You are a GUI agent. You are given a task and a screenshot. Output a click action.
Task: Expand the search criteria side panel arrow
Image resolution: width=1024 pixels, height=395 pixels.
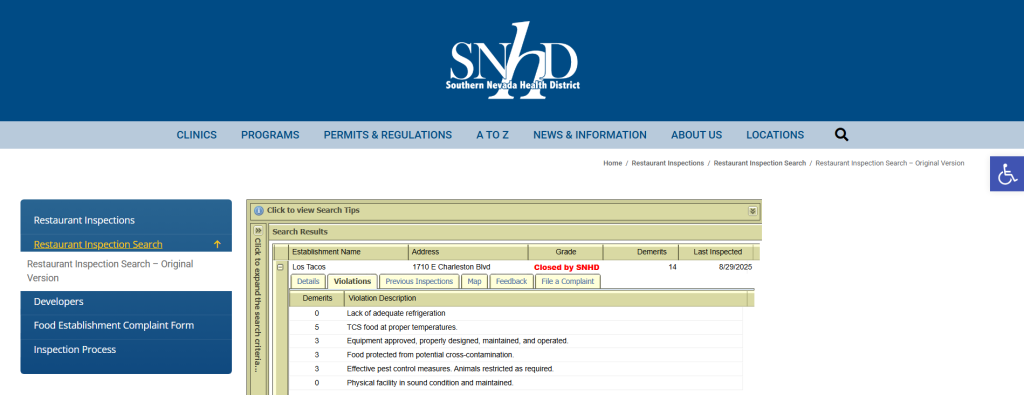(258, 231)
